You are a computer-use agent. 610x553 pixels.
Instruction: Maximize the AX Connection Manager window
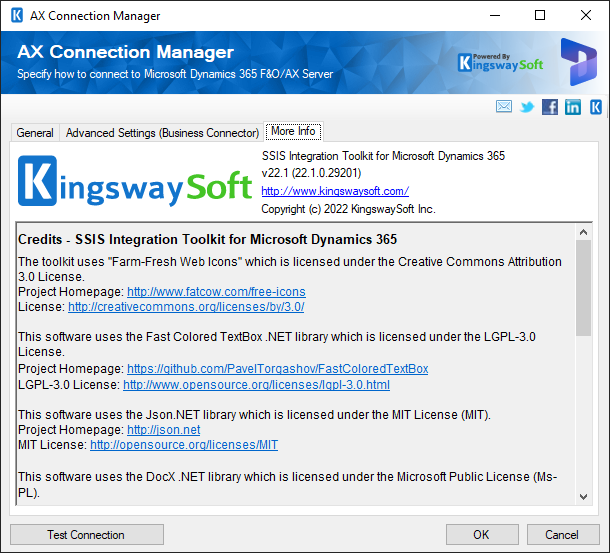coord(540,16)
